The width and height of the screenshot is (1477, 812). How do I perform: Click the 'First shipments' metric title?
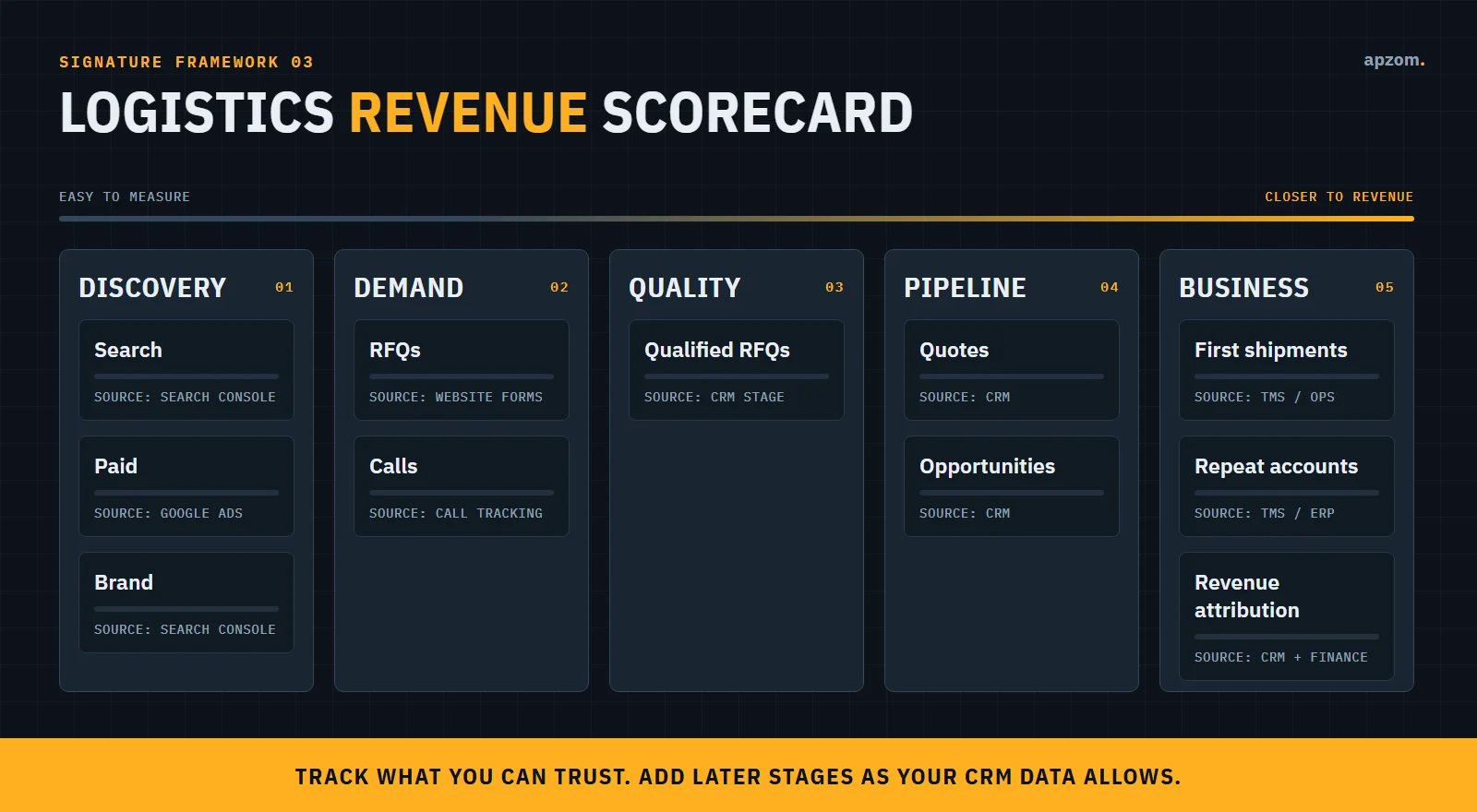pyautogui.click(x=1271, y=350)
